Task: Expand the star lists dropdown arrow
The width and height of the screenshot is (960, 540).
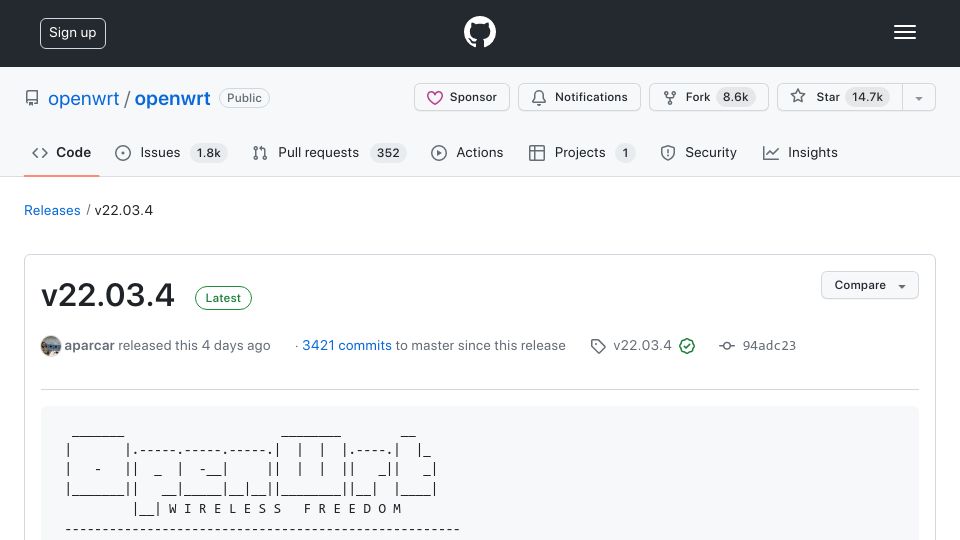Action: 919,98
